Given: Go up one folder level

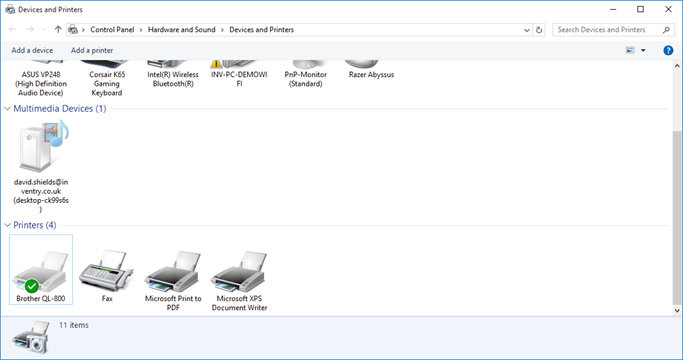Looking at the screenshot, I should (58, 30).
